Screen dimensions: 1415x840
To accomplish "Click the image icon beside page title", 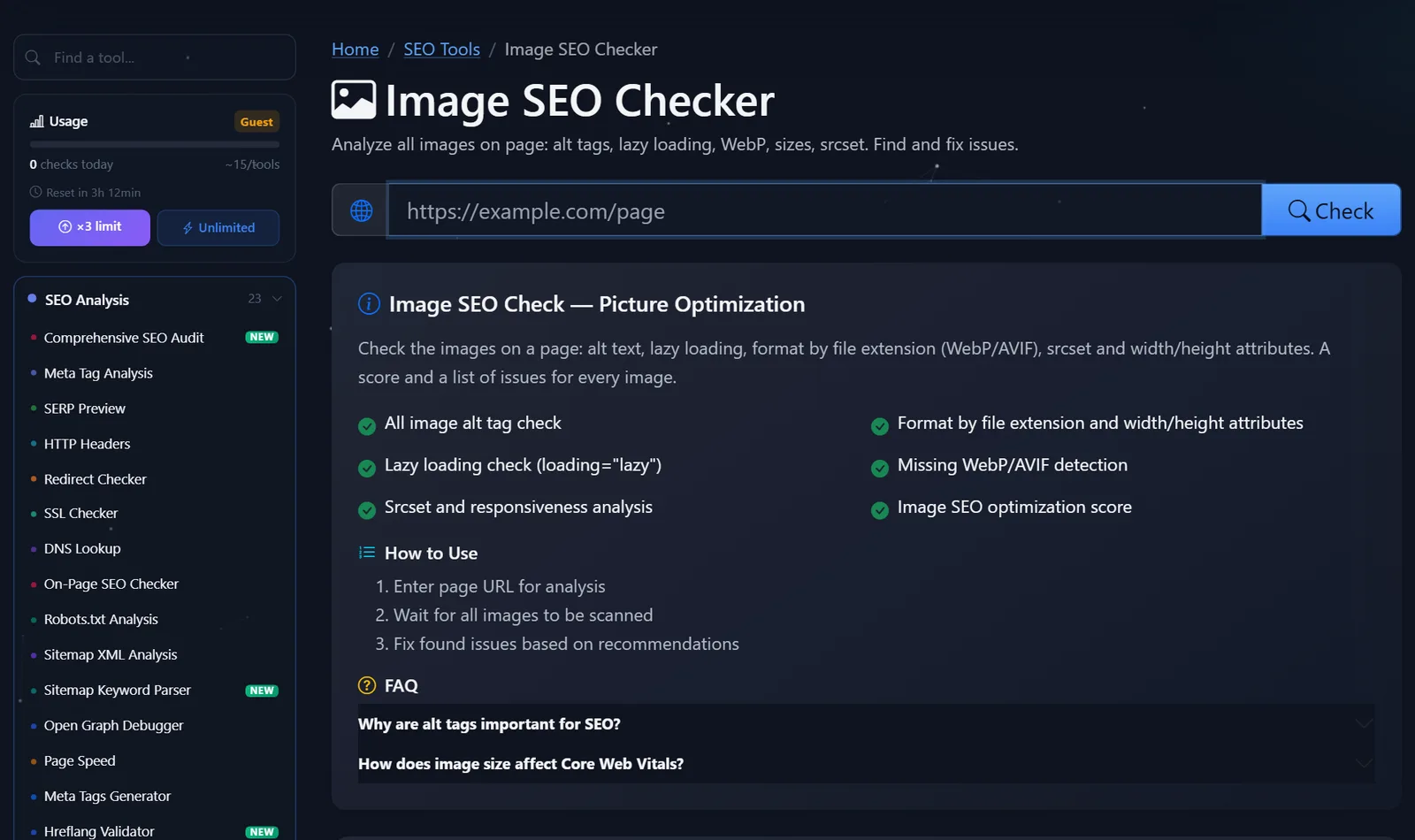I will point(354,100).
